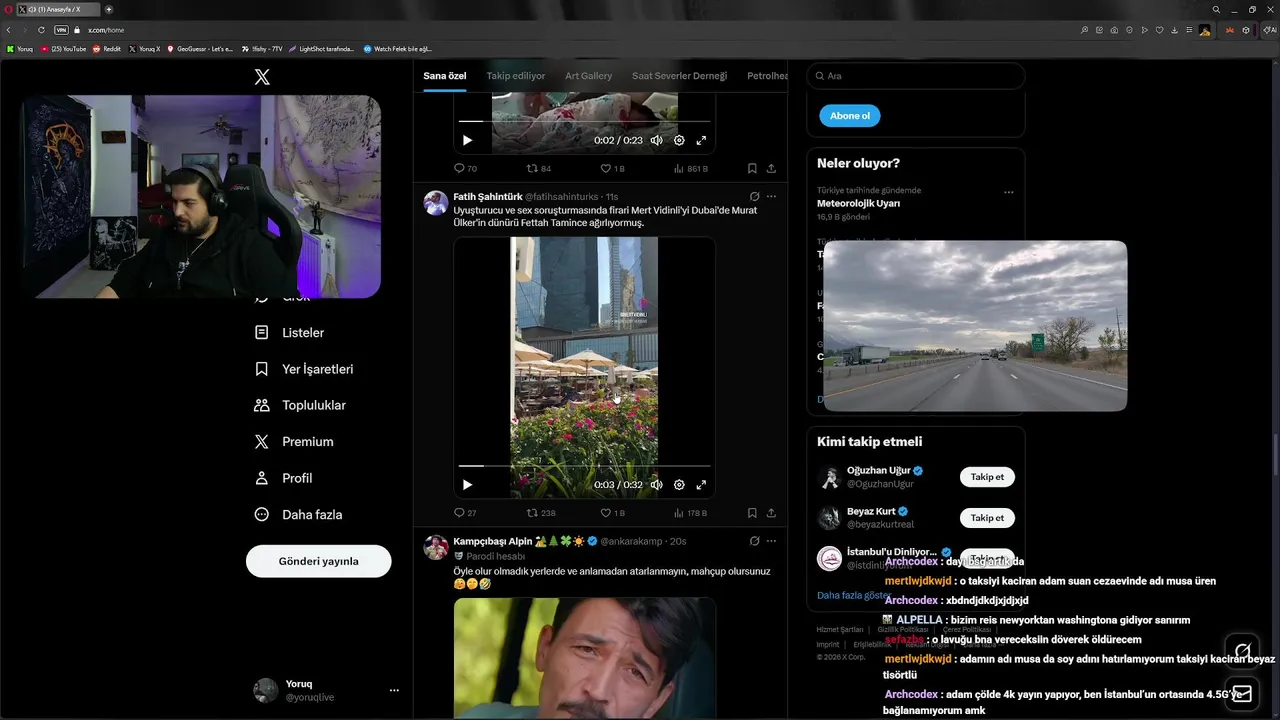The height and width of the screenshot is (720, 1280).
Task: View analytics of the Fatih Şahintürk post
Action: pyautogui.click(x=690, y=513)
